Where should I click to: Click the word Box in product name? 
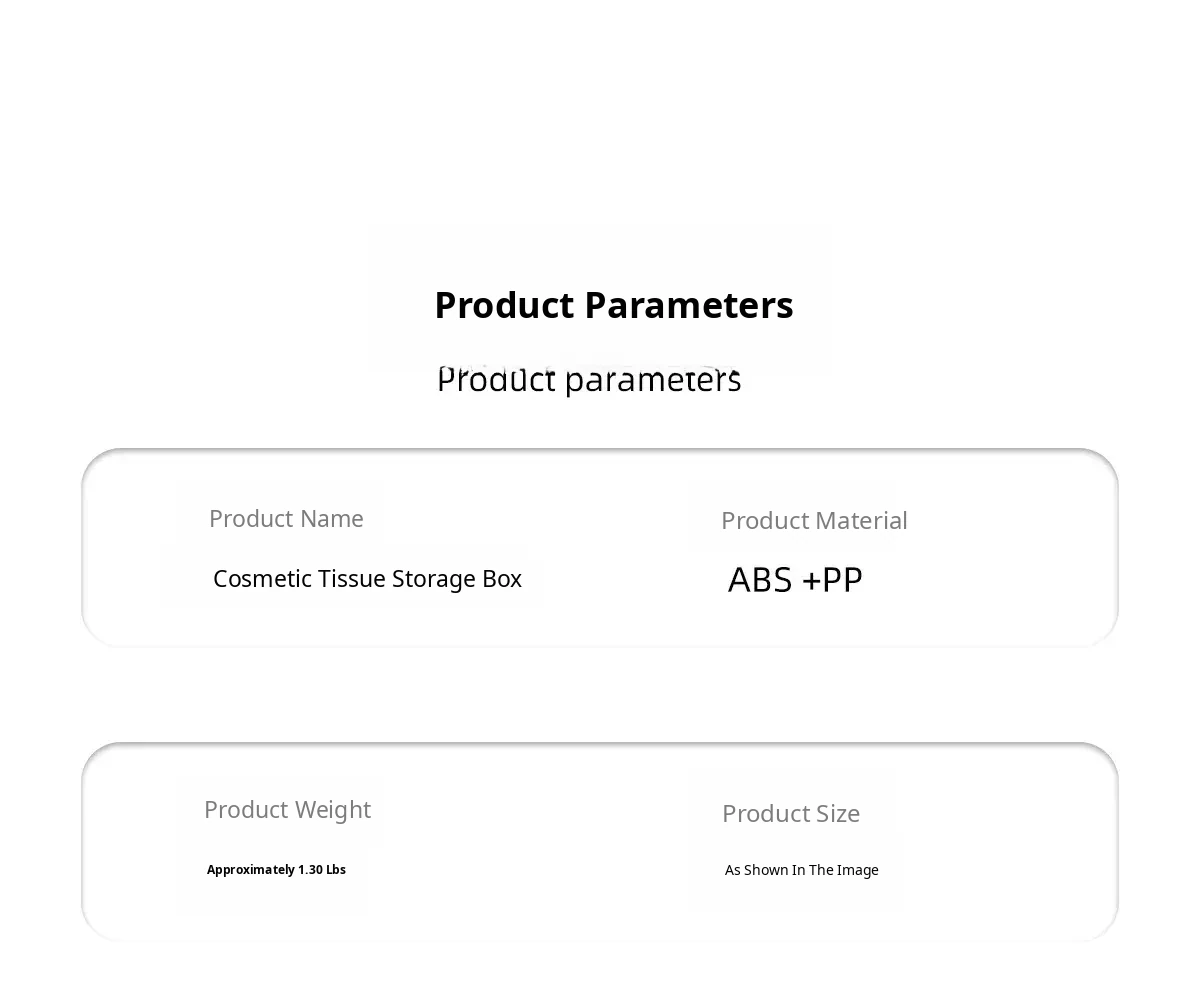tap(503, 579)
